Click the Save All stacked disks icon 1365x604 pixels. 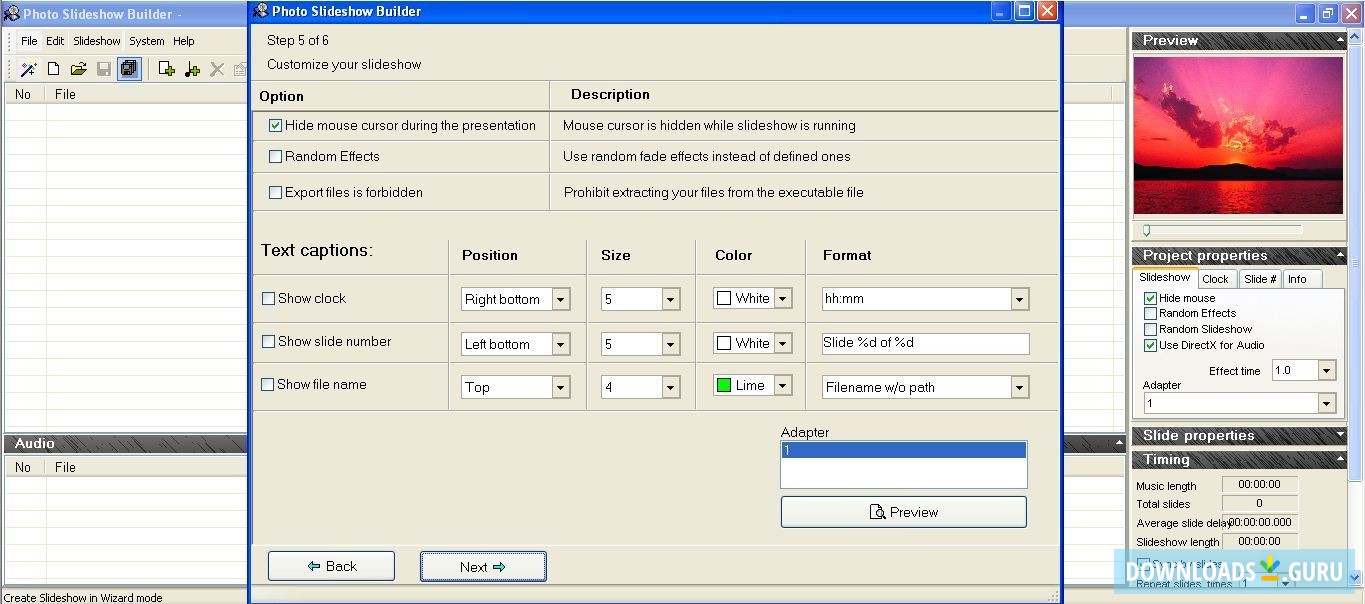coord(128,69)
